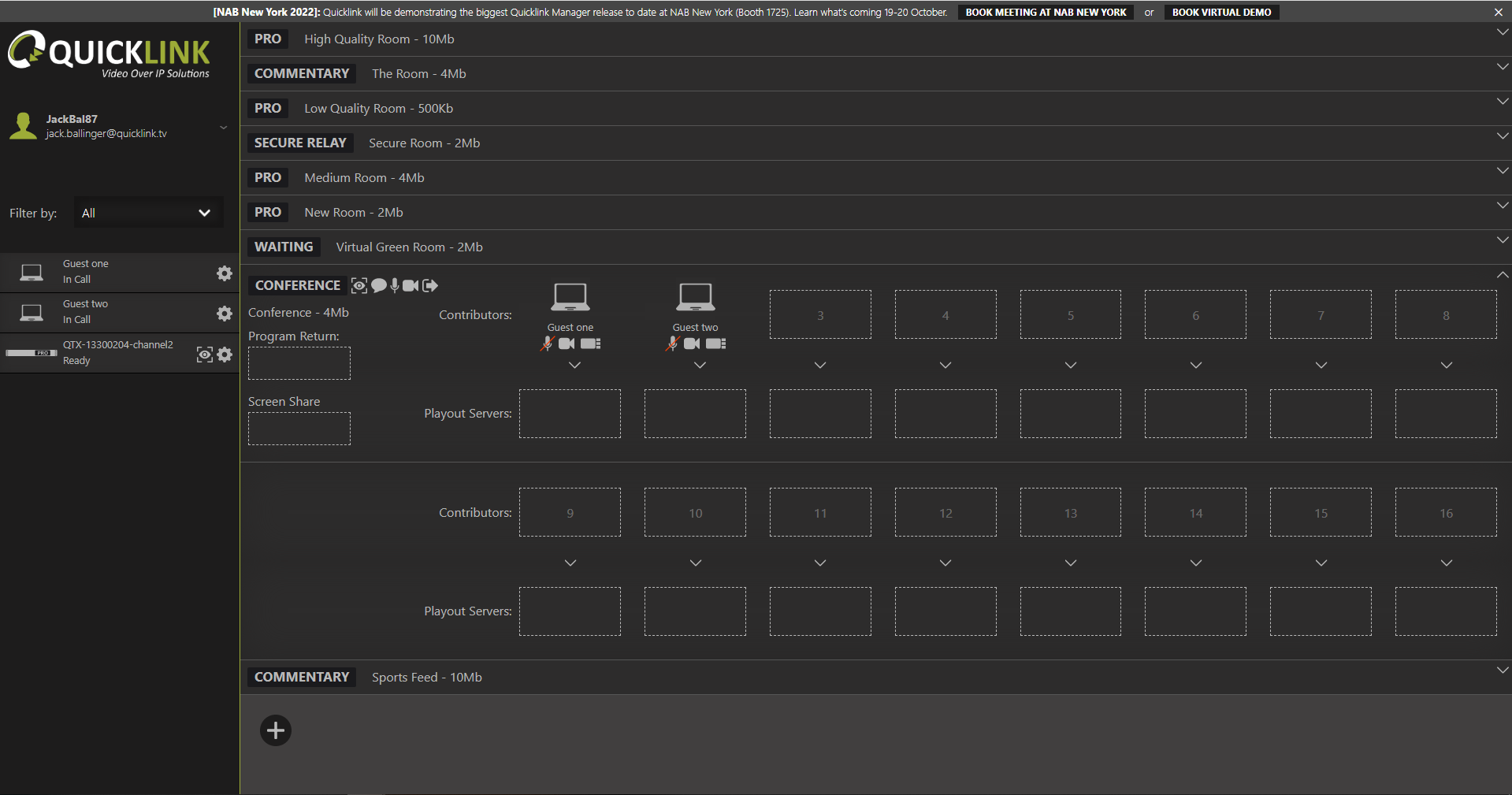The height and width of the screenshot is (795, 1512).
Task: Select the QTX-13300204-channel2 device name
Action: pos(118,345)
